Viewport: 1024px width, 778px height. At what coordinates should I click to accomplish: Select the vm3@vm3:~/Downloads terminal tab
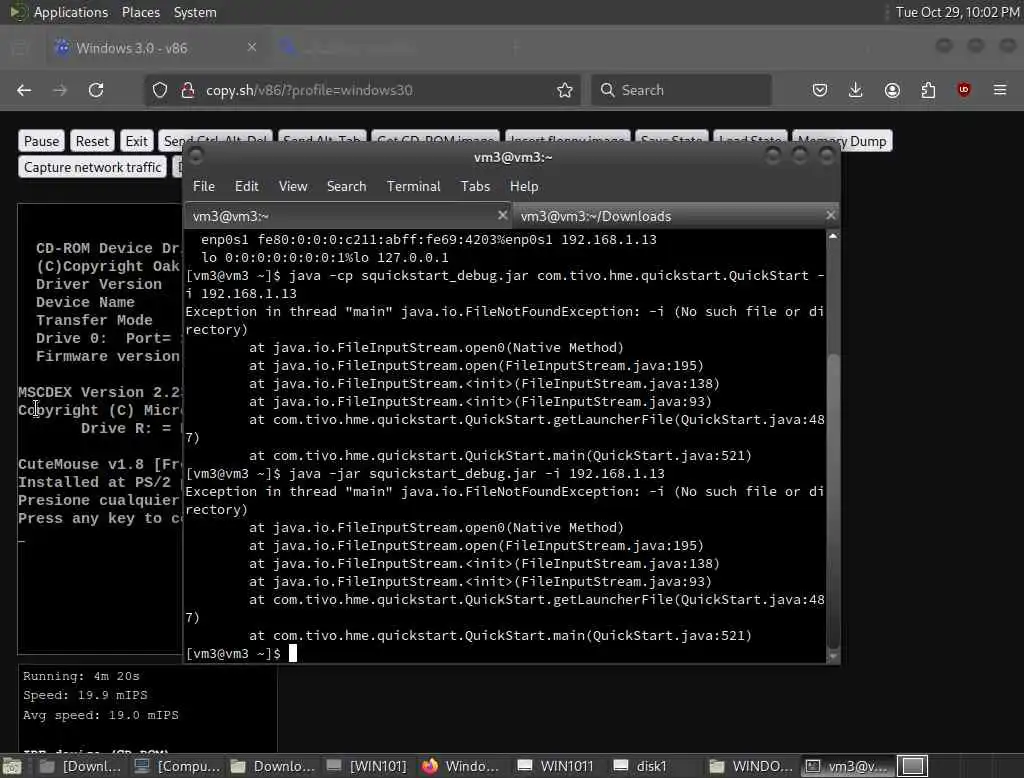675,216
